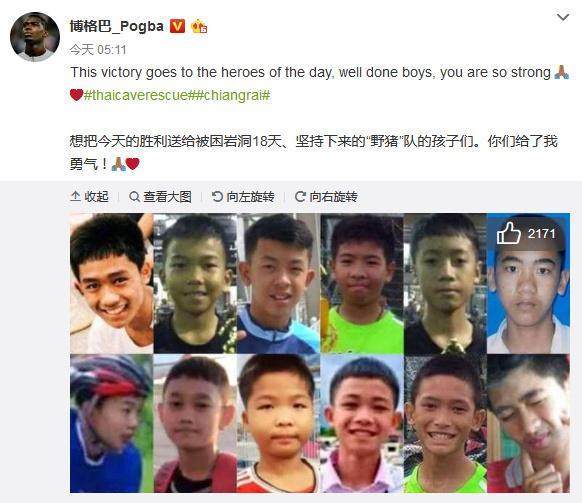Click the boy in red helmet photo
The width and height of the screenshot is (582, 503).
tap(111, 423)
